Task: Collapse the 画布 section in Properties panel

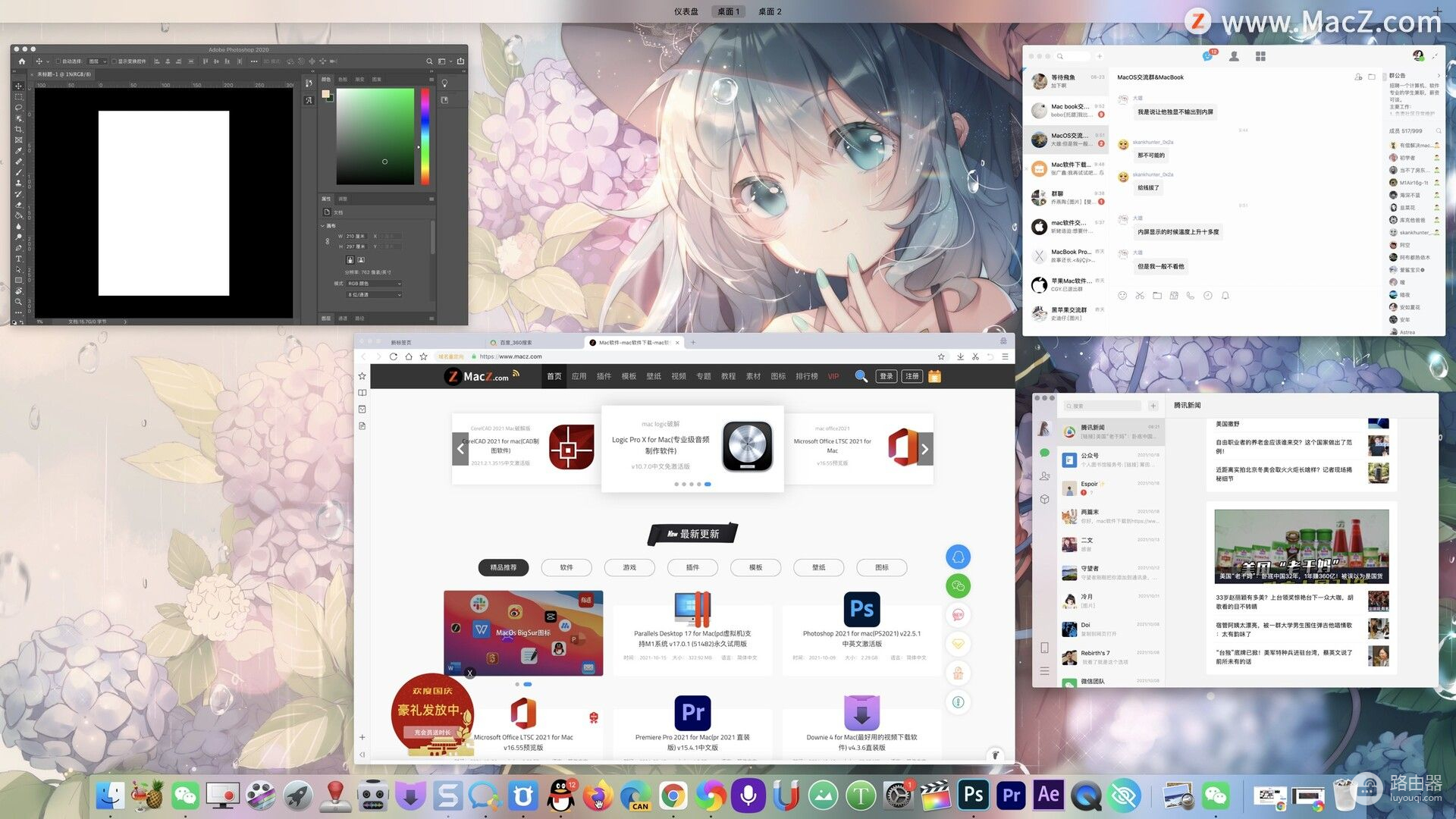Action: (322, 226)
